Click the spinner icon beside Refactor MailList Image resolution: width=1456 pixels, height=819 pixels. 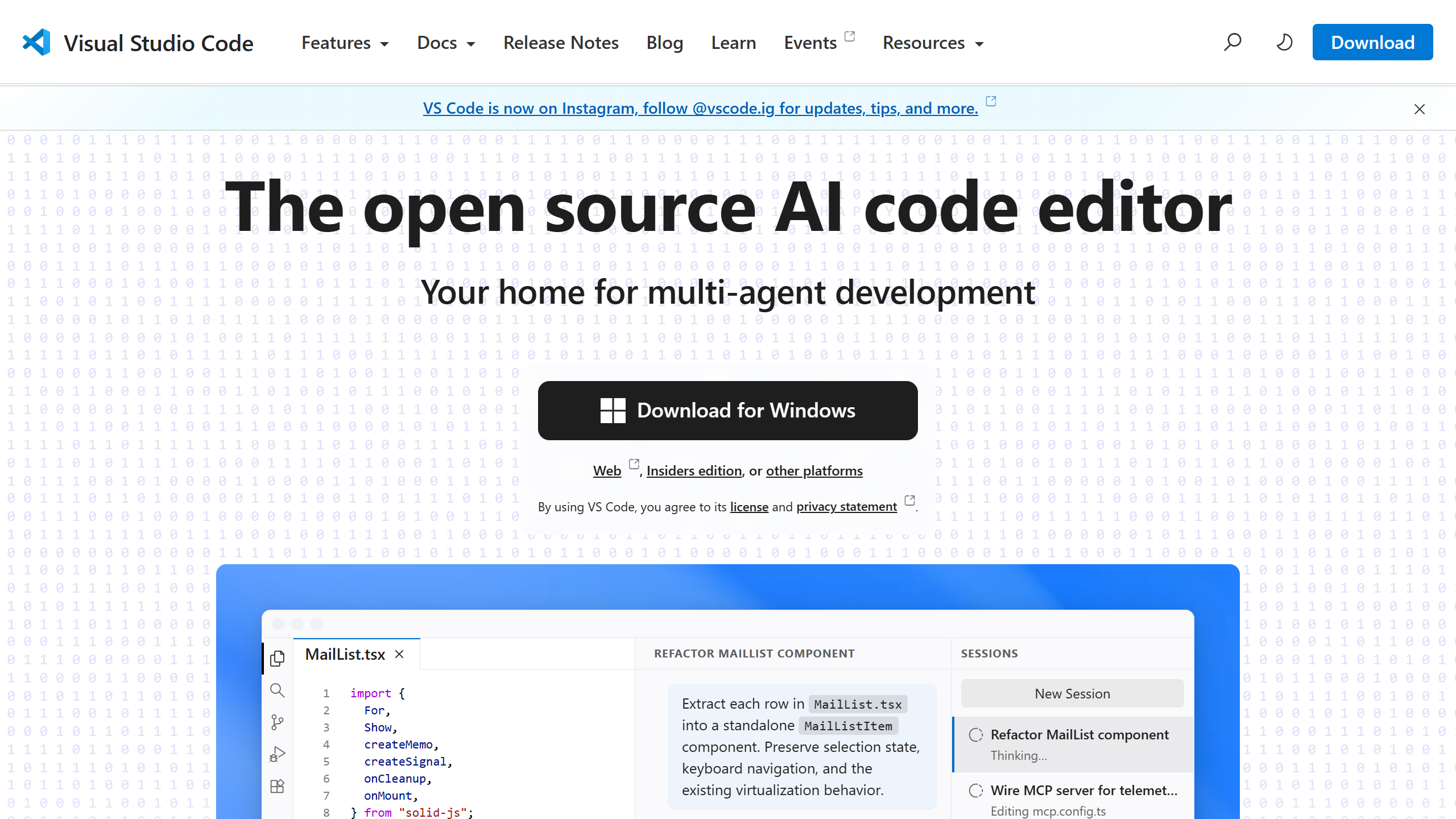pos(976,735)
